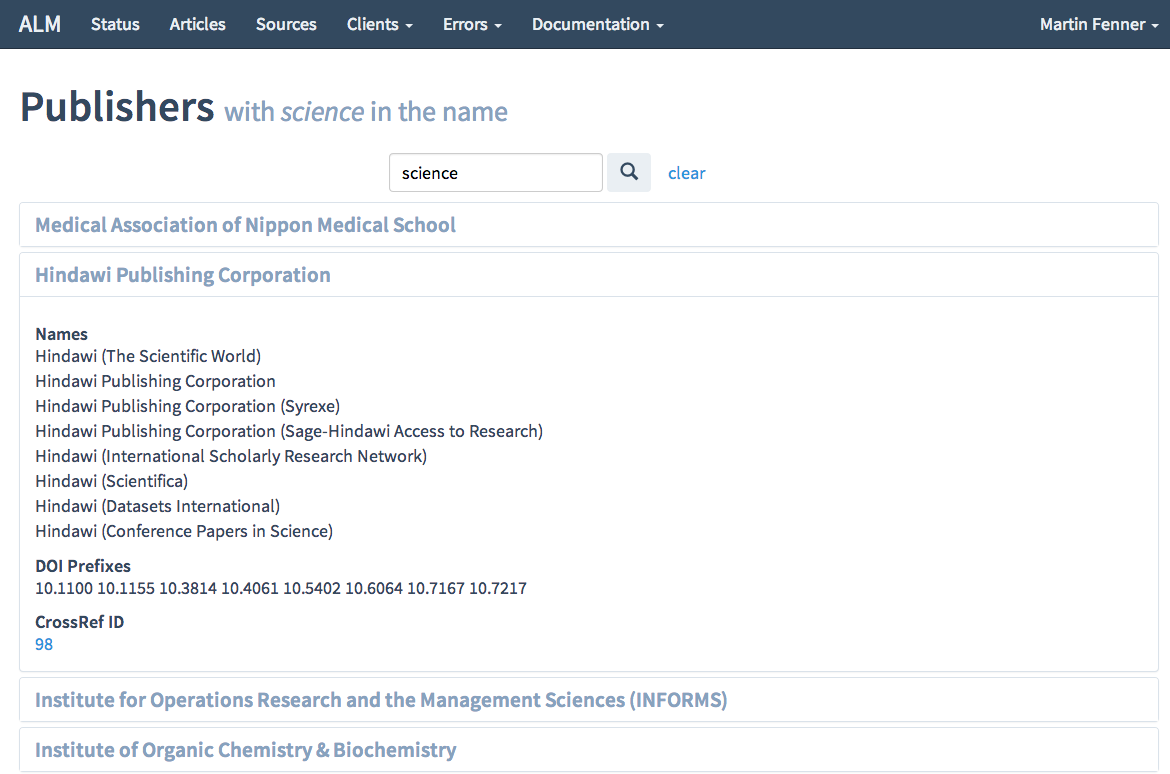Click the Publishers page heading
This screenshot has width=1170, height=774.
[117, 107]
